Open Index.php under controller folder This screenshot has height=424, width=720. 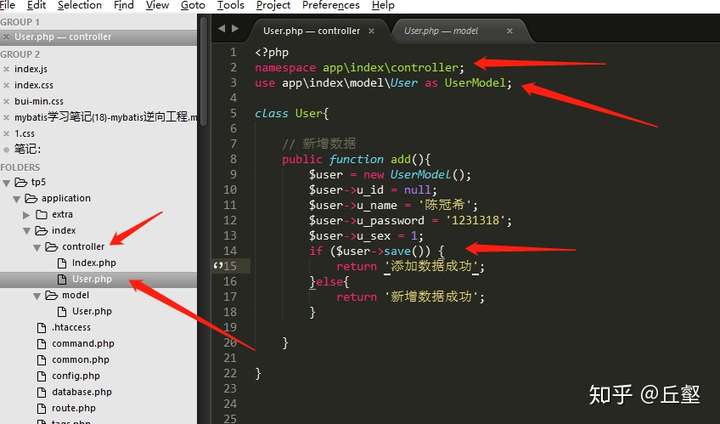tap(94, 263)
